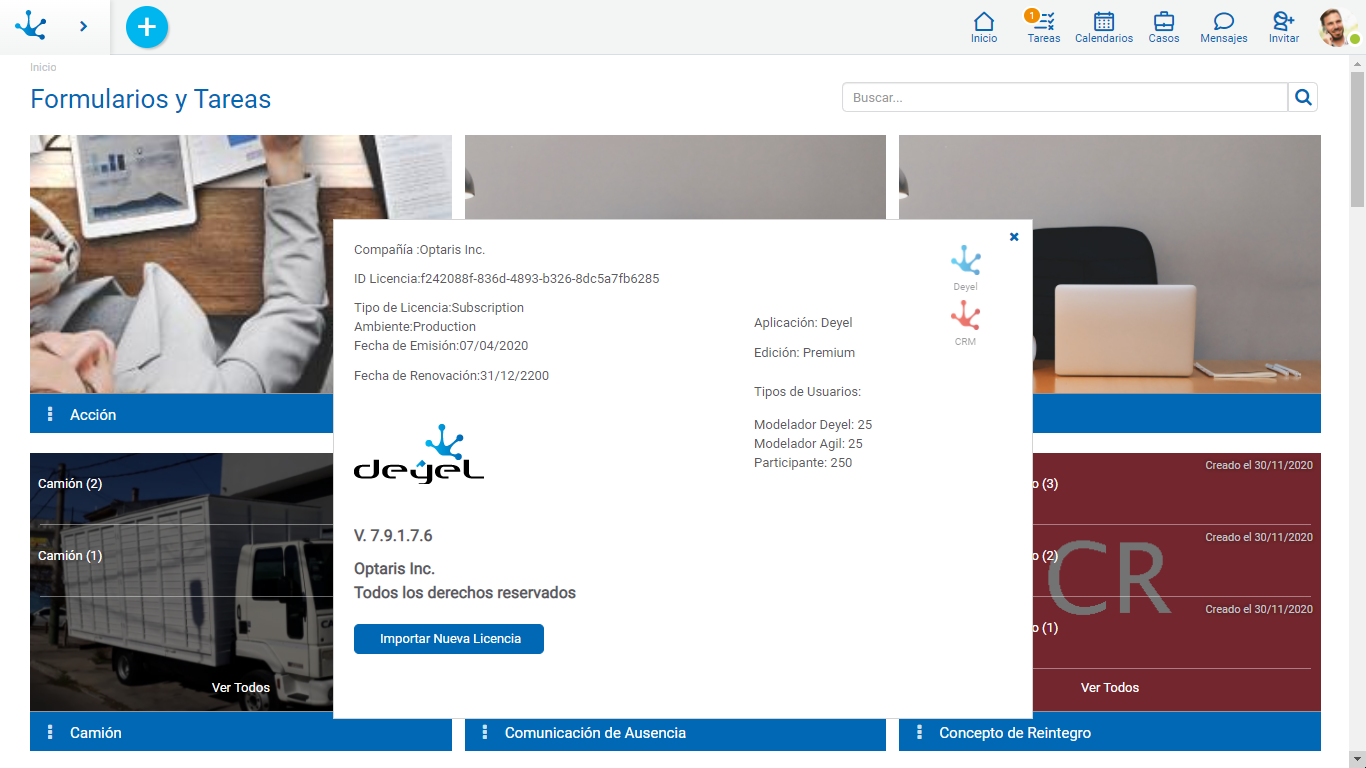The height and width of the screenshot is (768, 1366).
Task: Click Aplicación: Deyel text
Action: pos(803,323)
